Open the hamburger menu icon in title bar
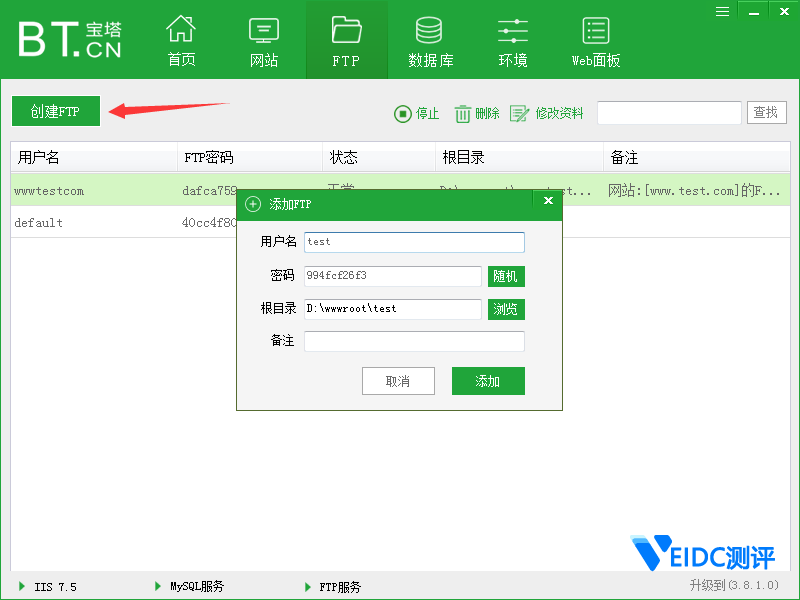 coord(722,11)
